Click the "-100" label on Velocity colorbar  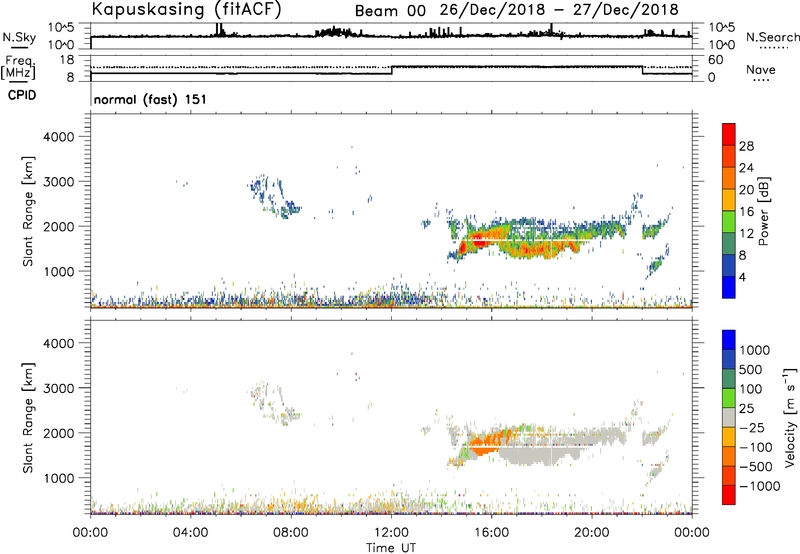point(756,447)
